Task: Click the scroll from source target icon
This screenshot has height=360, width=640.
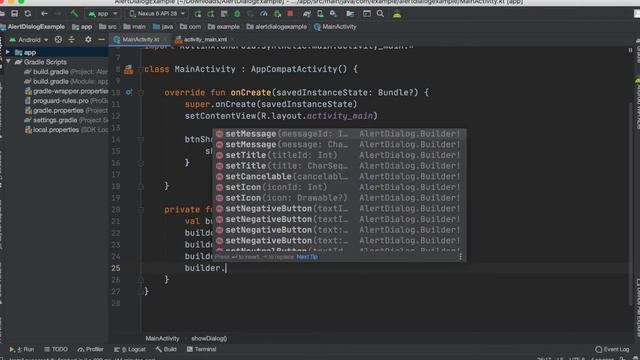Action: point(58,40)
